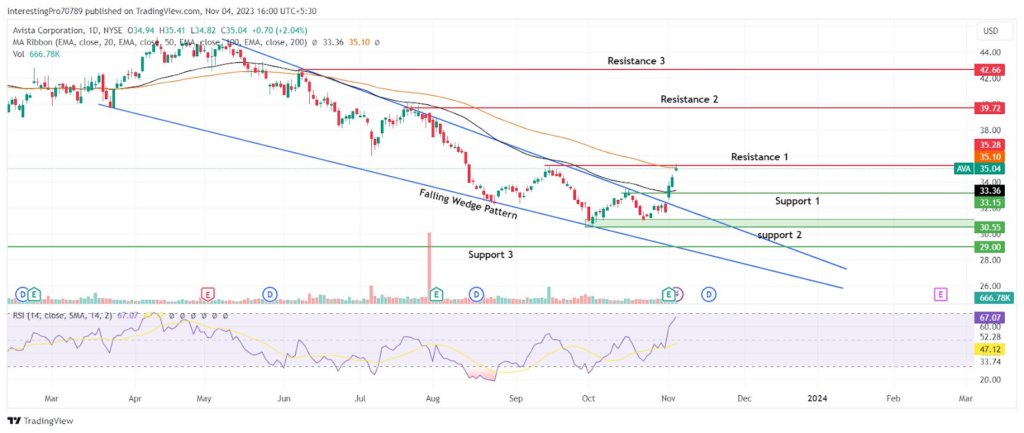Click the purple 67.07 RSI value label
Screen dimensions: 1024x433
(x=987, y=317)
